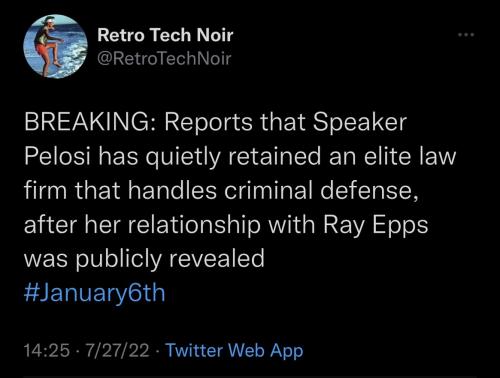500x378 pixels.
Task: Open the Retro Tech Noir display name
Action: click(x=165, y=35)
